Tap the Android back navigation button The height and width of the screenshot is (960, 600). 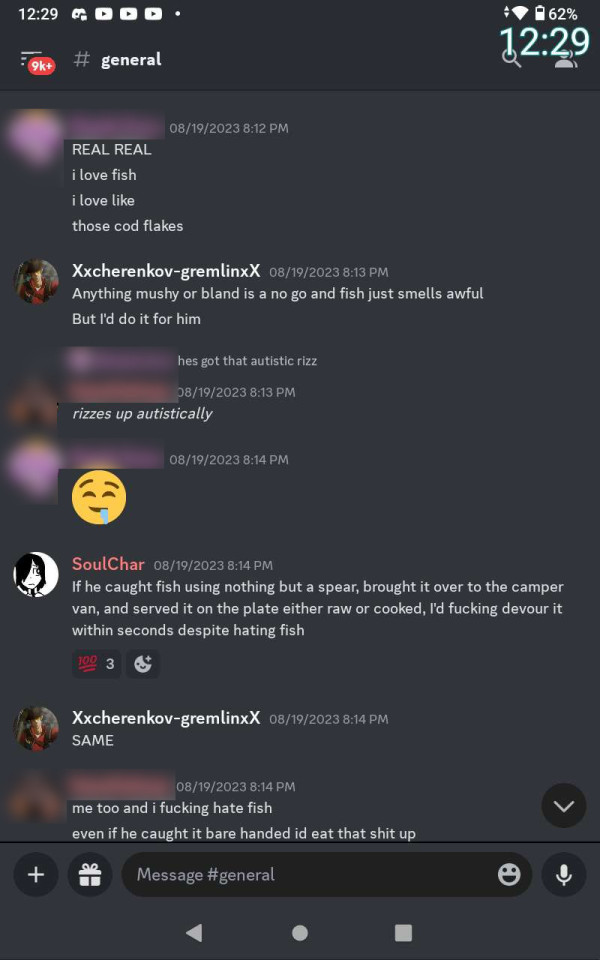point(193,932)
